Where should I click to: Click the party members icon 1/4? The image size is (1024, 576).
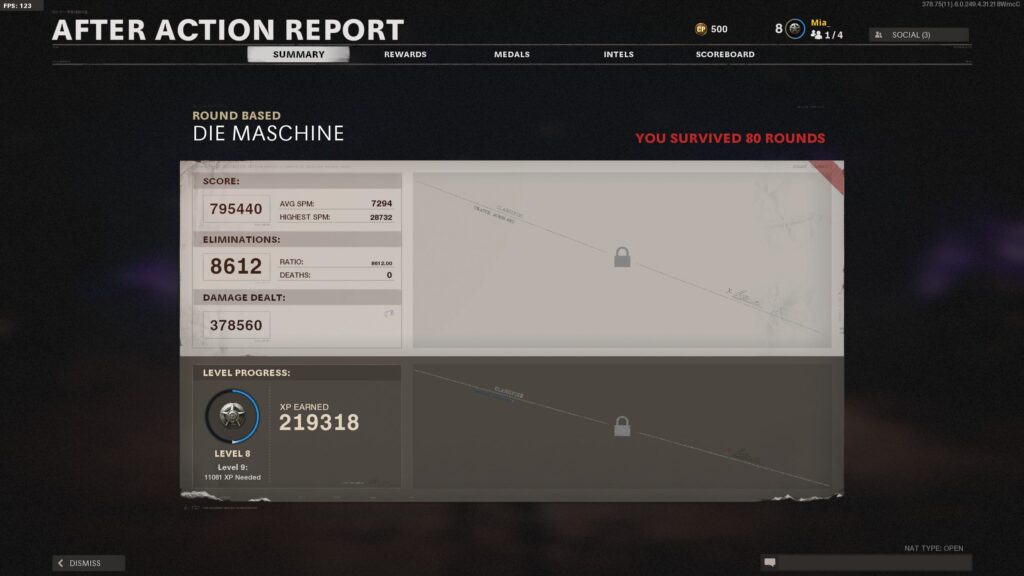816,35
